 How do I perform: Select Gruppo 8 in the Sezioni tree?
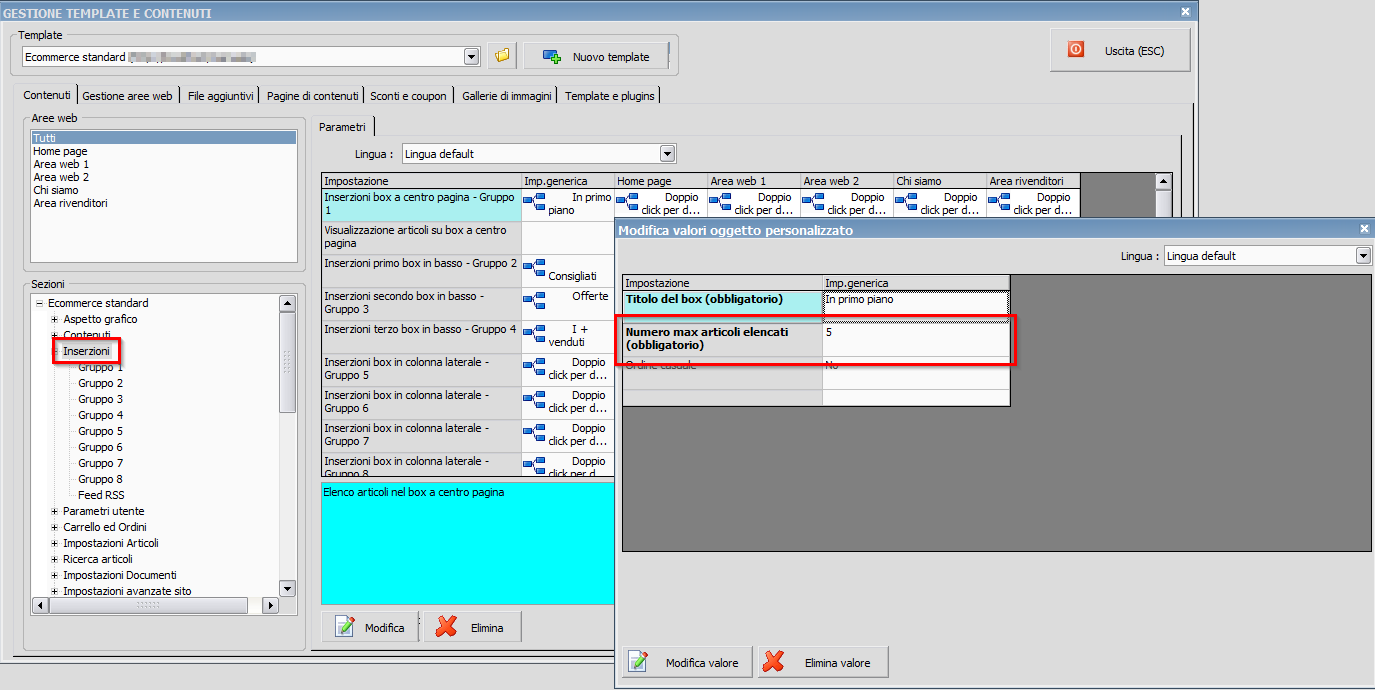(x=101, y=479)
